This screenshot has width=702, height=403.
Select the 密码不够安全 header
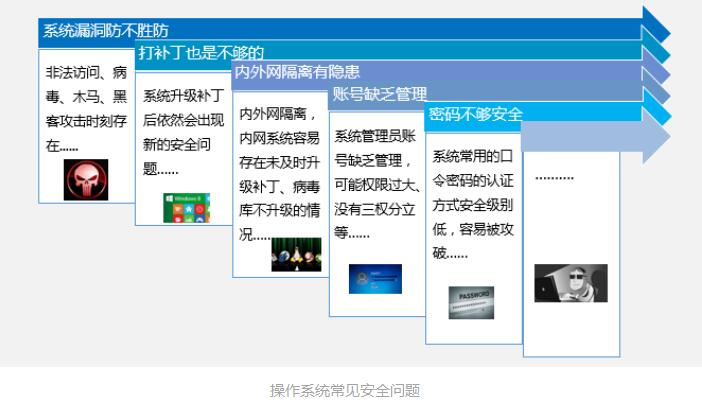tap(475, 114)
